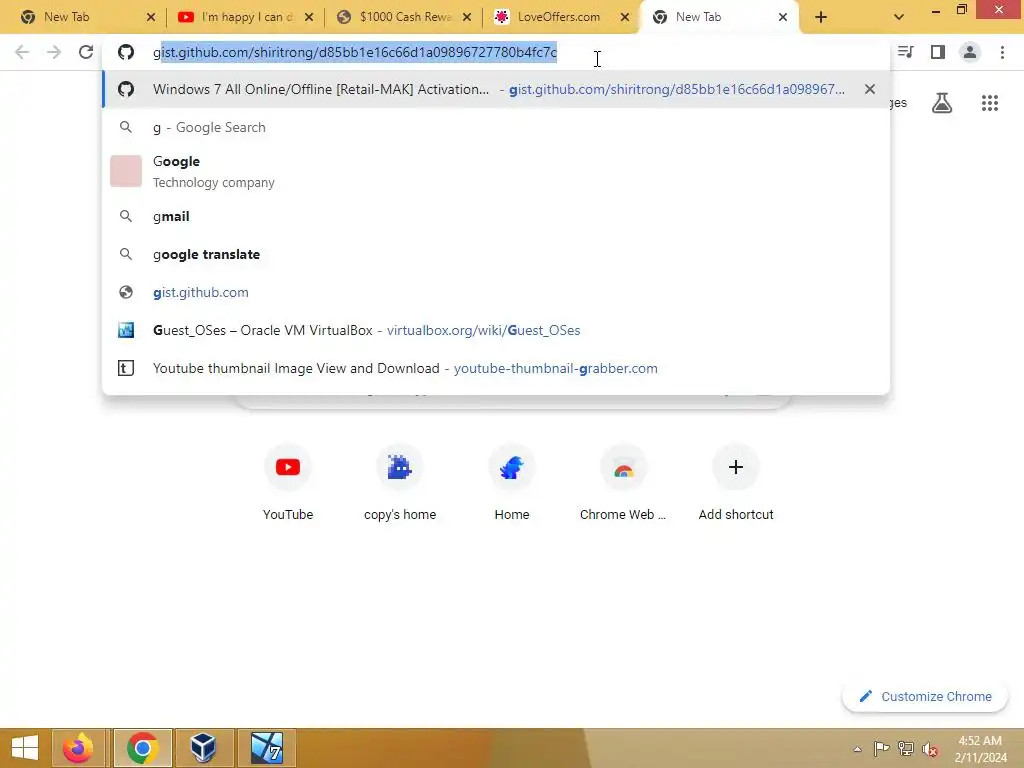
Task: Pick the gmail search suggestion
Action: [x=496, y=216]
